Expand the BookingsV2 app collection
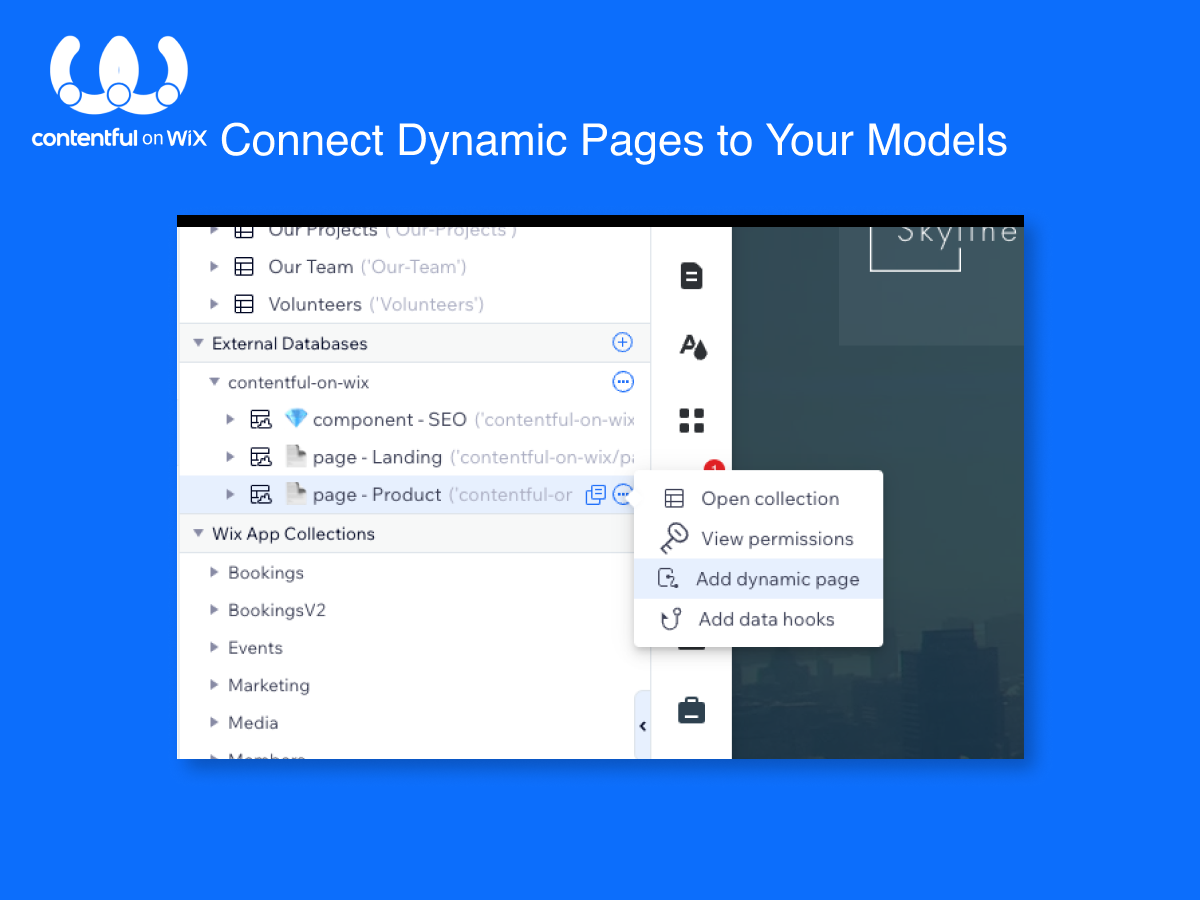 (x=214, y=610)
